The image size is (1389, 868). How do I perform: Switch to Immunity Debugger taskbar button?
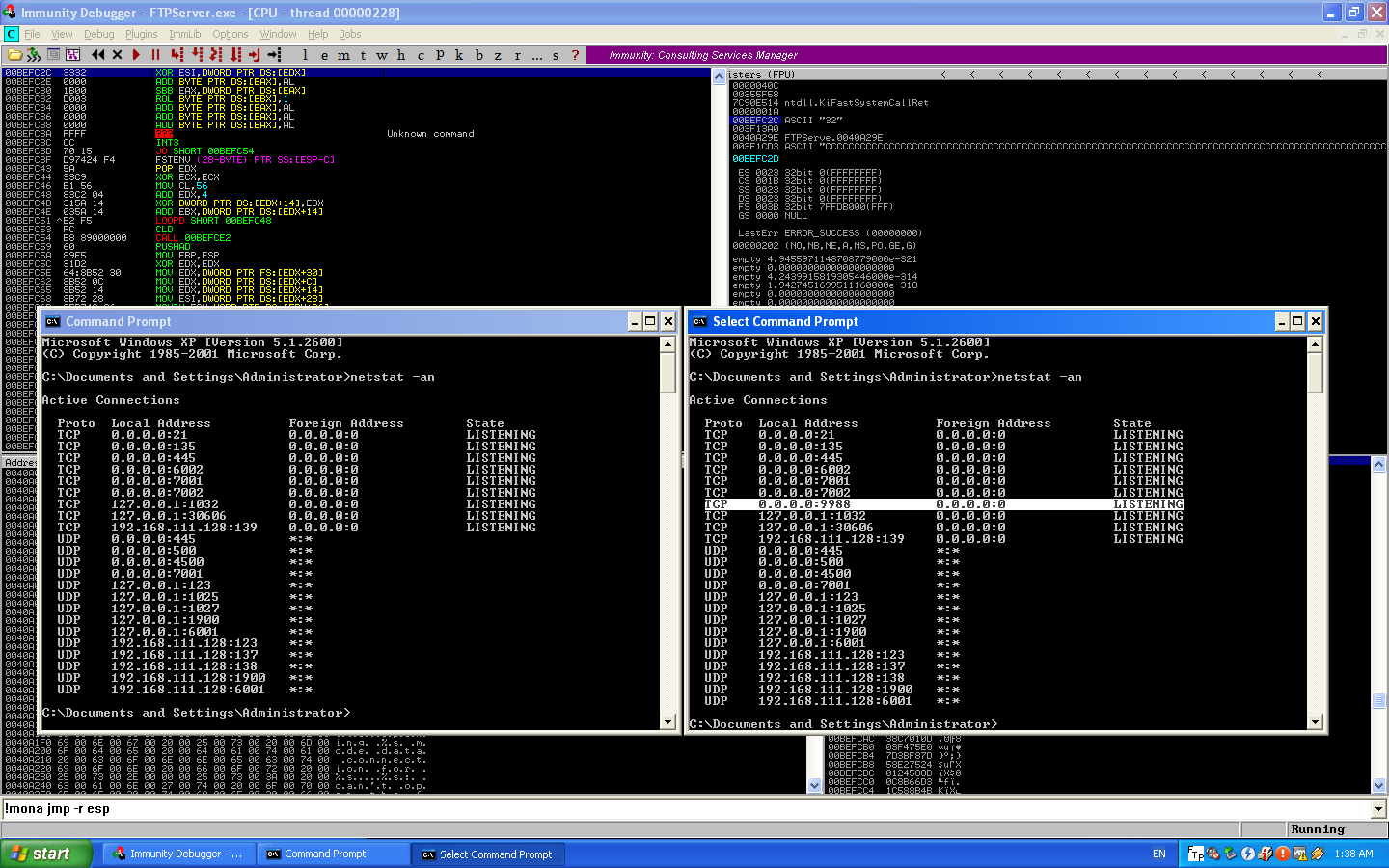click(x=178, y=854)
